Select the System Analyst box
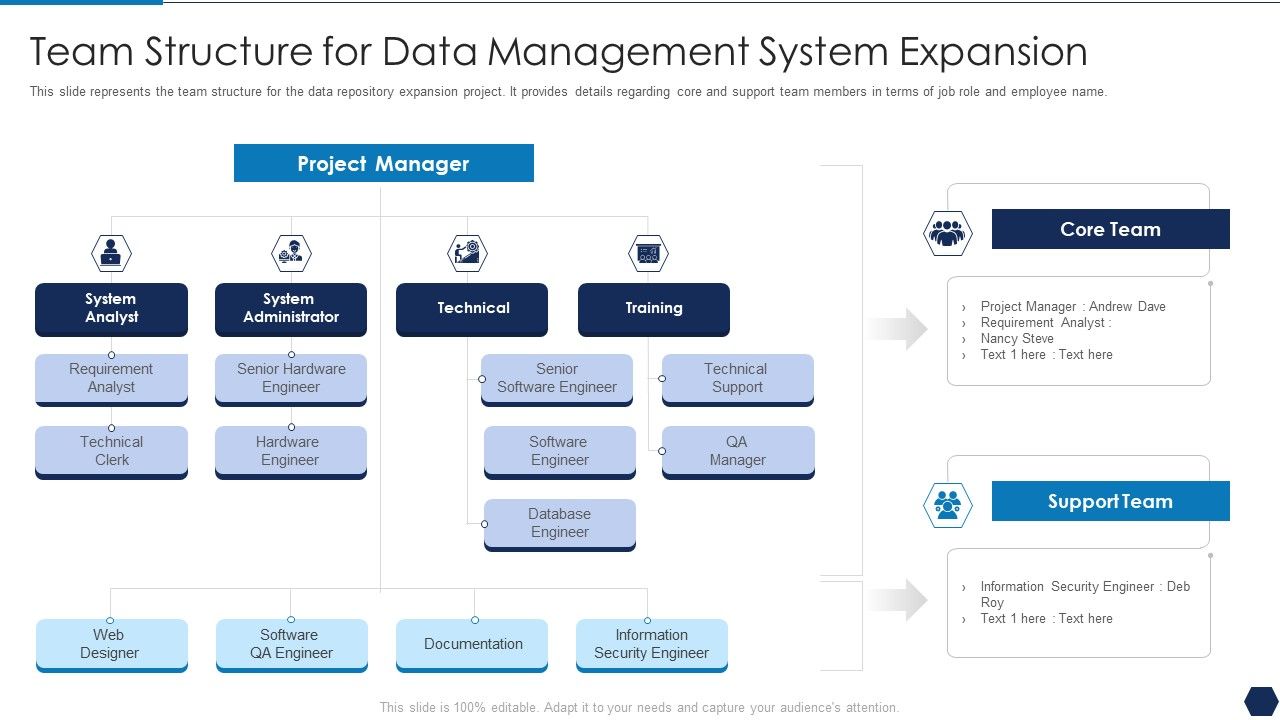 [x=111, y=309]
